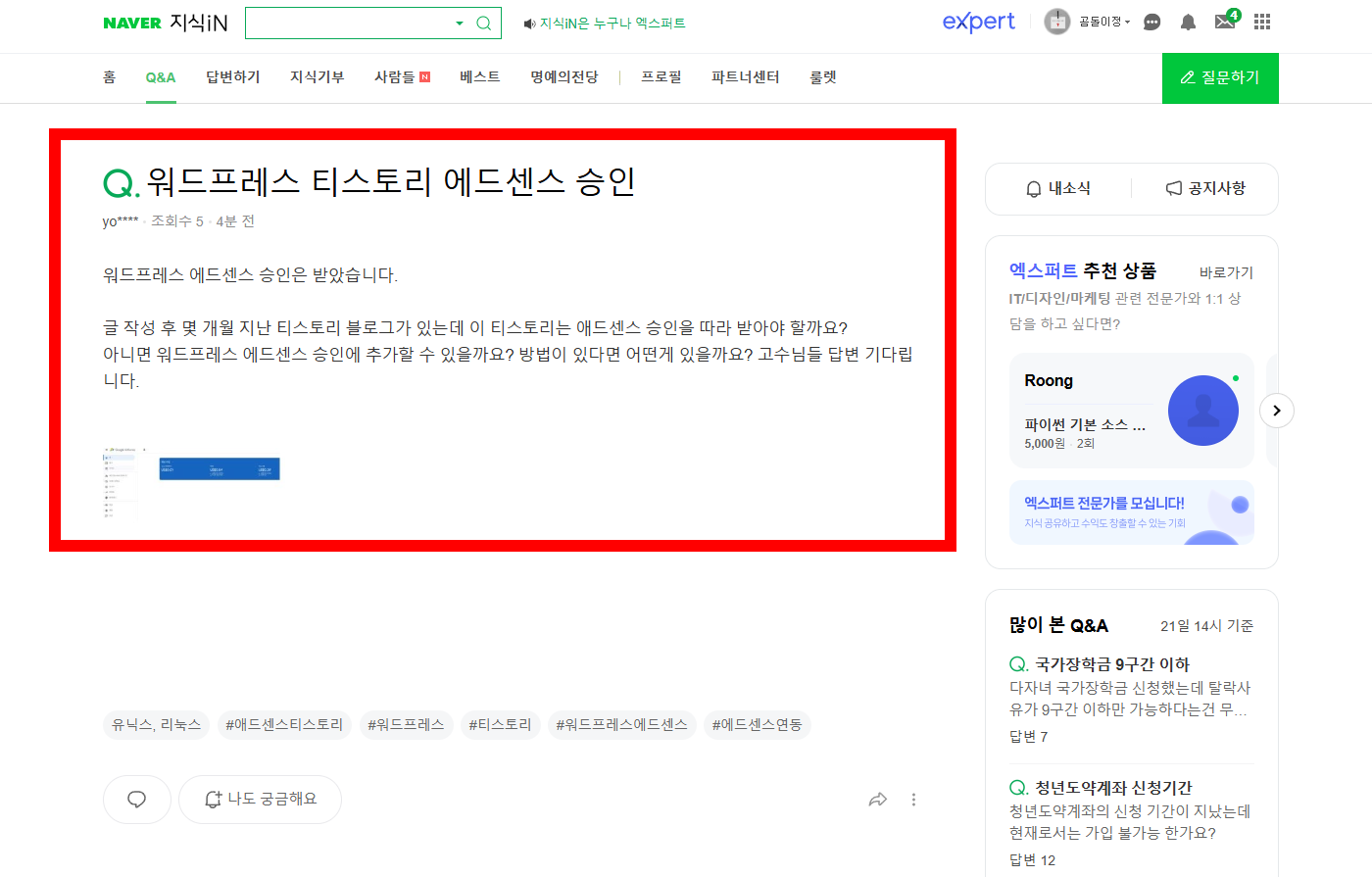Share the question with the arrow icon
Image resolution: width=1372 pixels, height=877 pixels.
pos(878,800)
